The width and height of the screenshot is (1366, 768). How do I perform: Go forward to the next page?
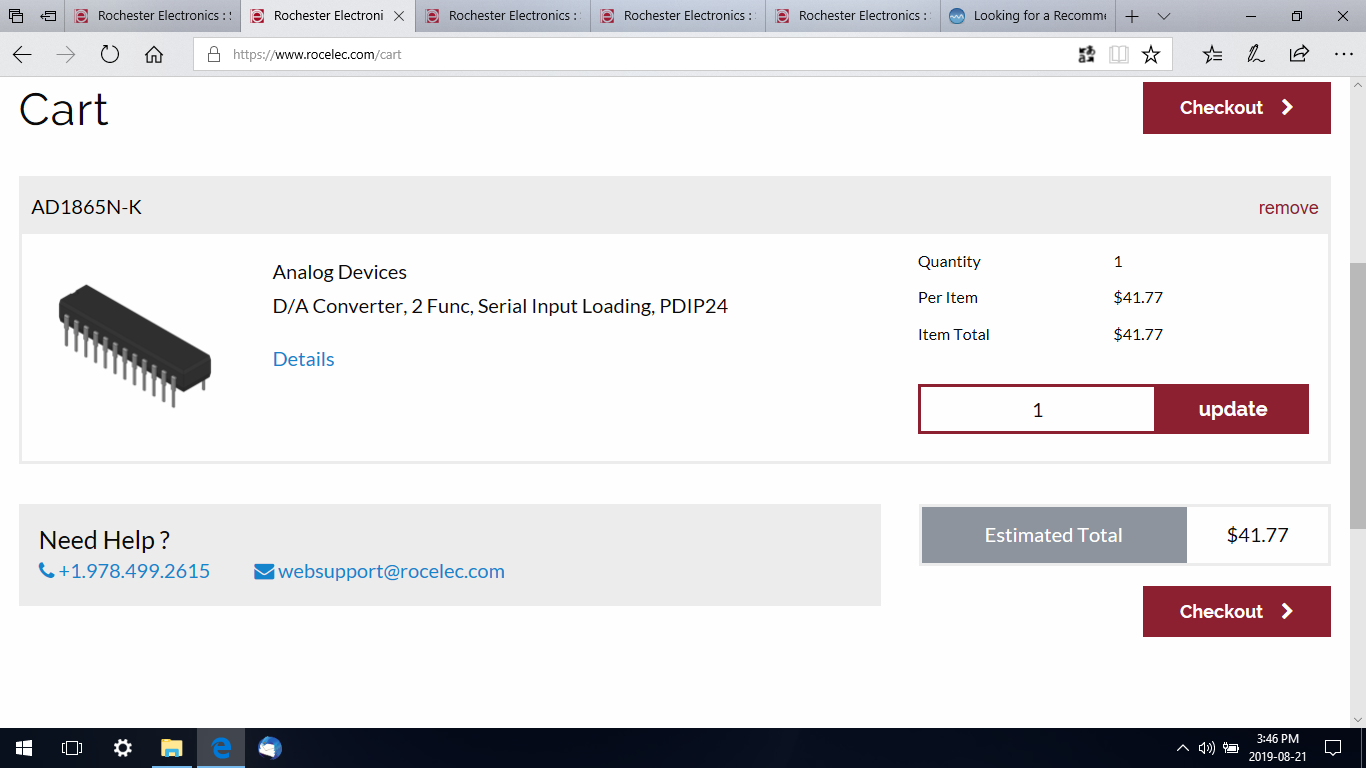(66, 55)
